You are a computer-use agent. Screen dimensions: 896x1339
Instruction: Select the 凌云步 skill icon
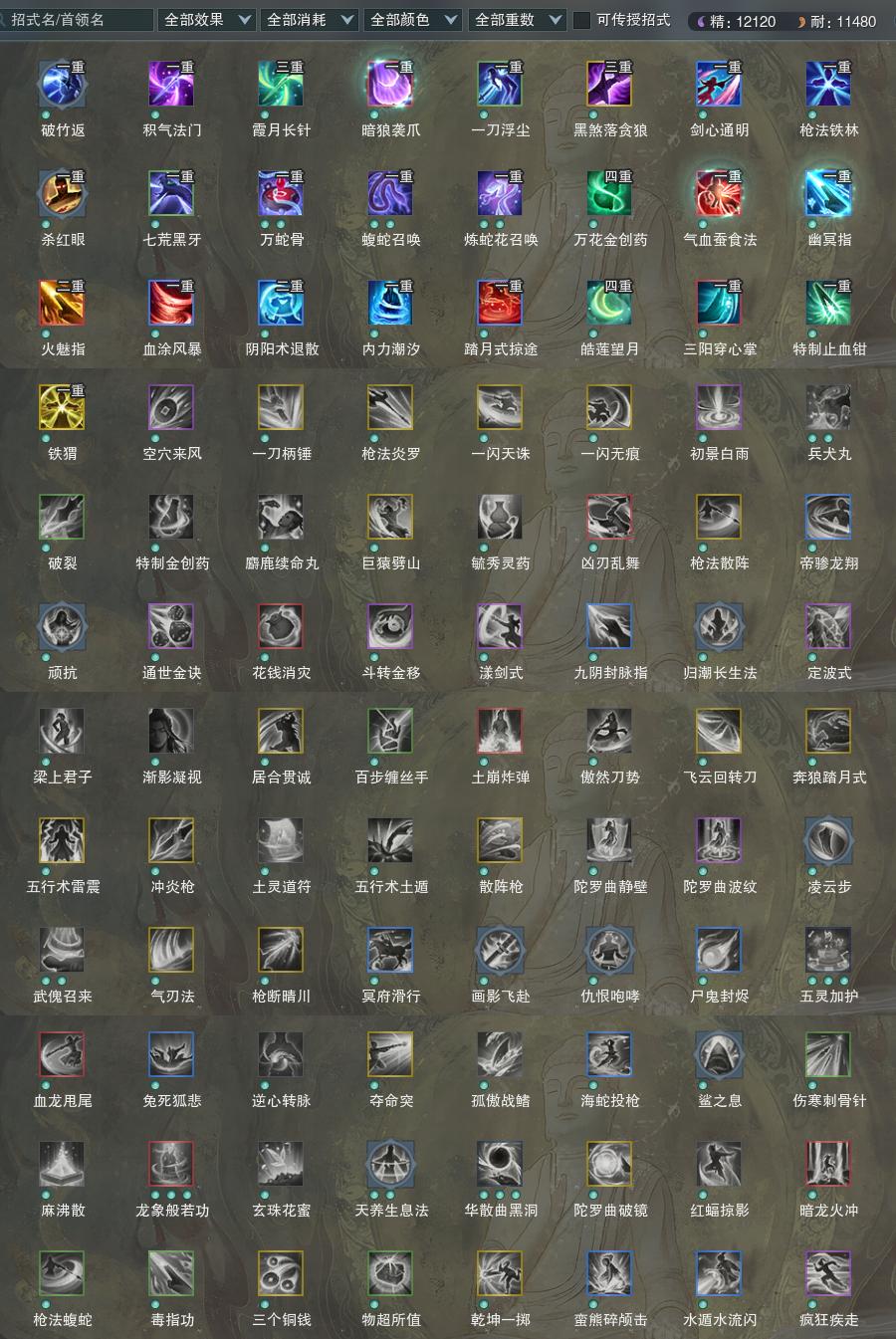coord(828,840)
